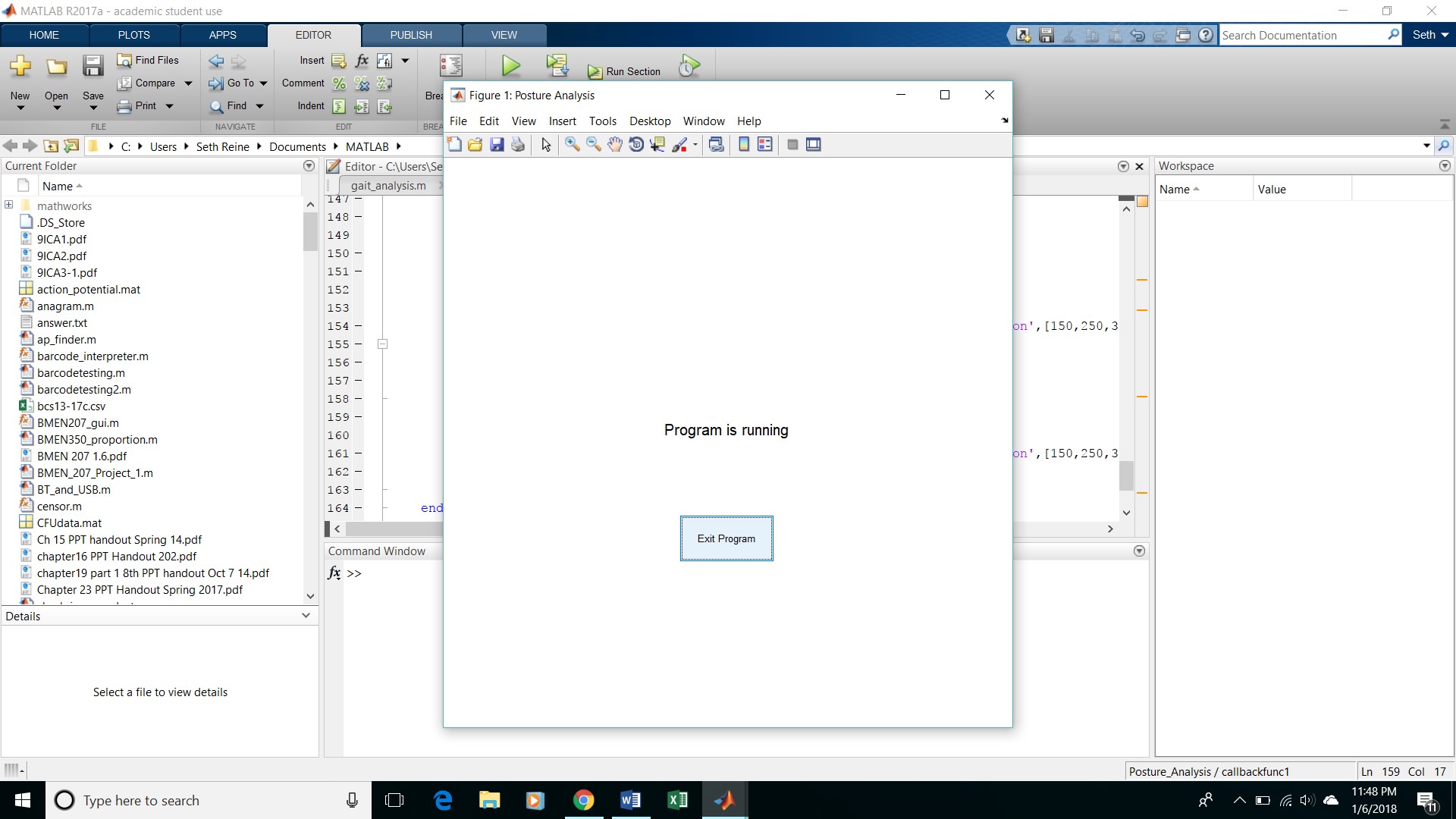Click the green Run button in Editor ribbon
Viewport: 1456px width, 819px height.
(x=511, y=66)
